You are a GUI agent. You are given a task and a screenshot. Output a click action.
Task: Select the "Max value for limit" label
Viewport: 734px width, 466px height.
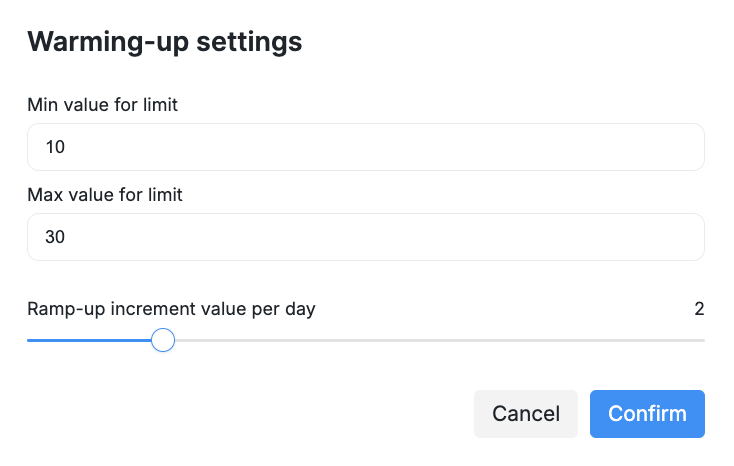[105, 194]
